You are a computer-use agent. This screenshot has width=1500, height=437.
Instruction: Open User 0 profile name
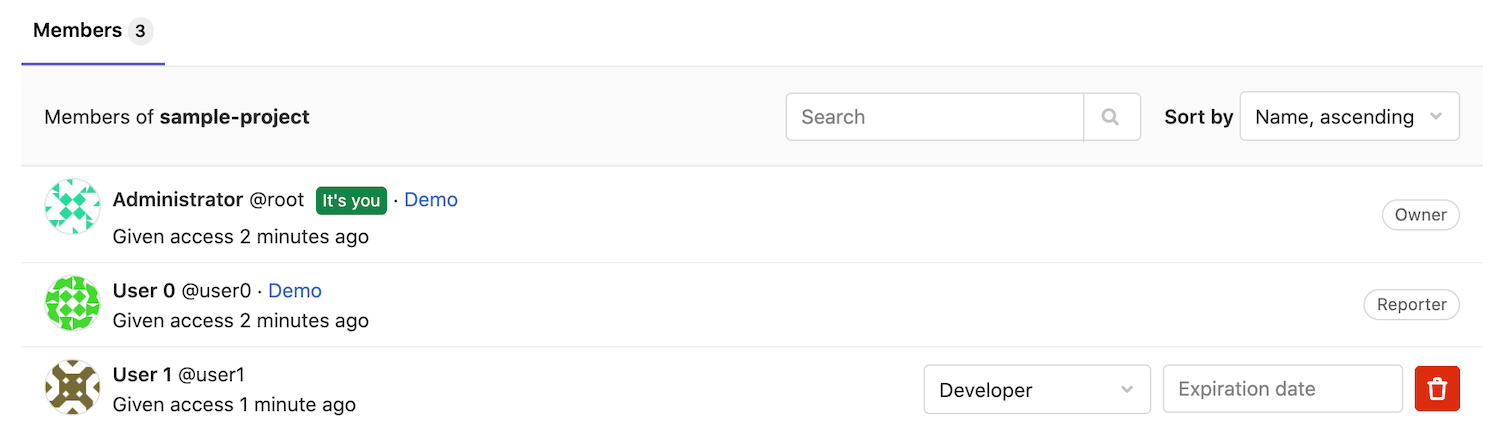144,291
